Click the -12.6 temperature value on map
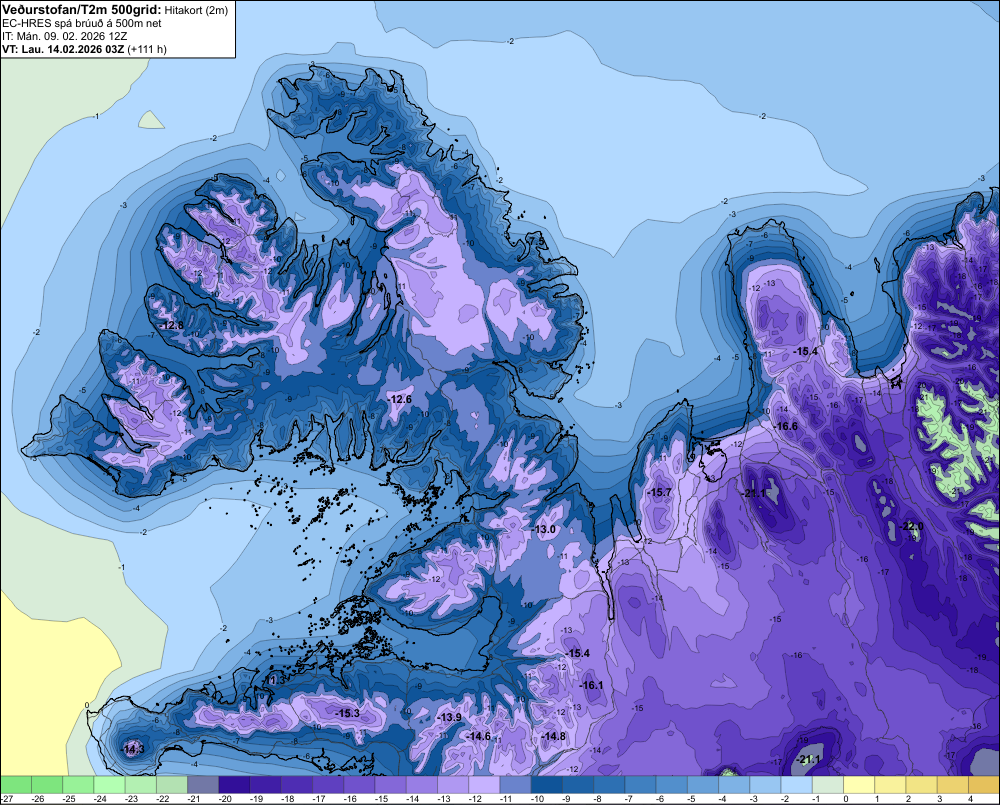Image resolution: width=1000 pixels, height=805 pixels. [x=400, y=399]
